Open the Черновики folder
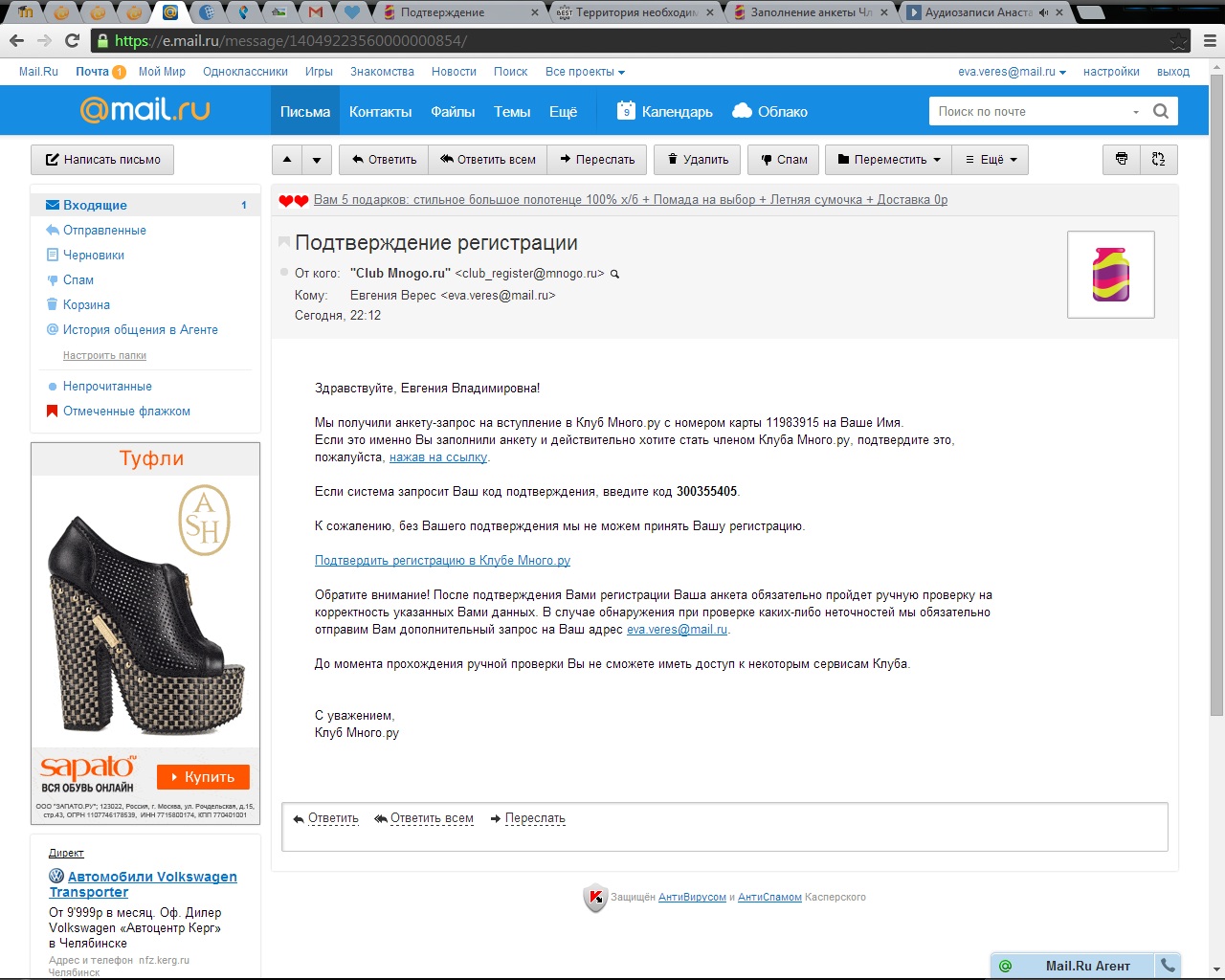The width and height of the screenshot is (1225, 980). pos(93,255)
